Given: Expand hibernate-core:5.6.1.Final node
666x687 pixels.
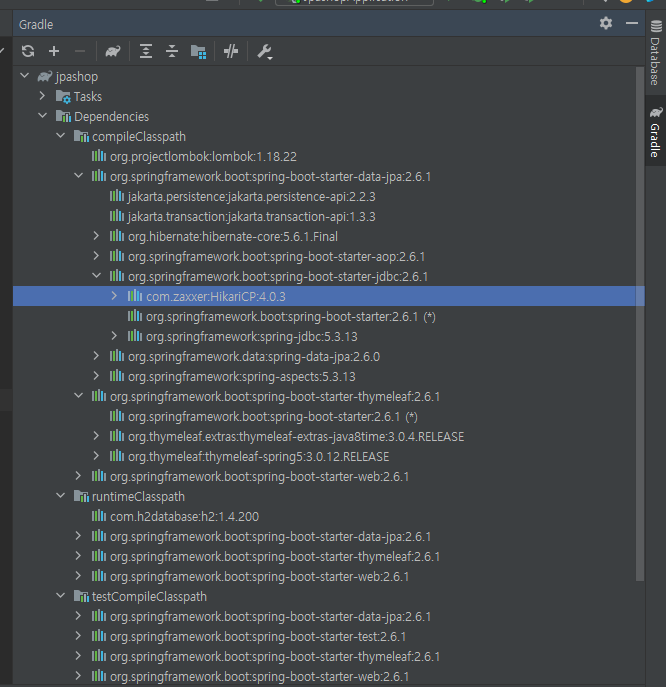Looking at the screenshot, I should point(96,236).
